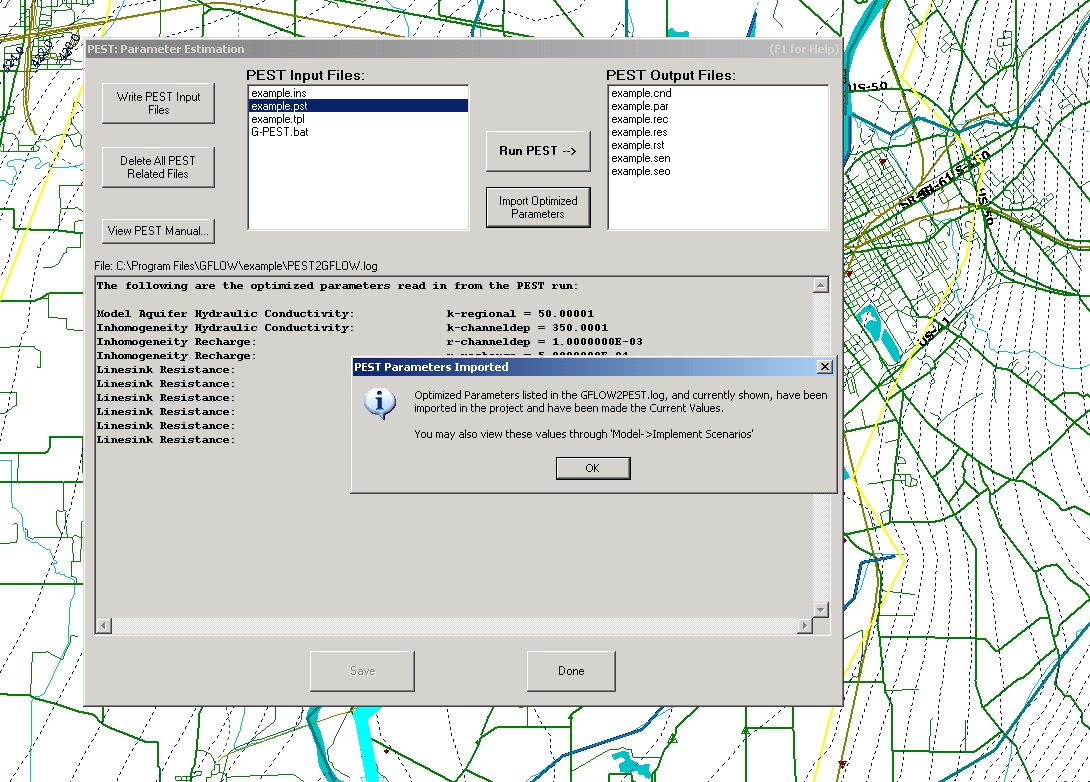Screen dimensions: 1090x782
Task: Click the log horizontal scroll left arrow
Action: tap(104, 626)
